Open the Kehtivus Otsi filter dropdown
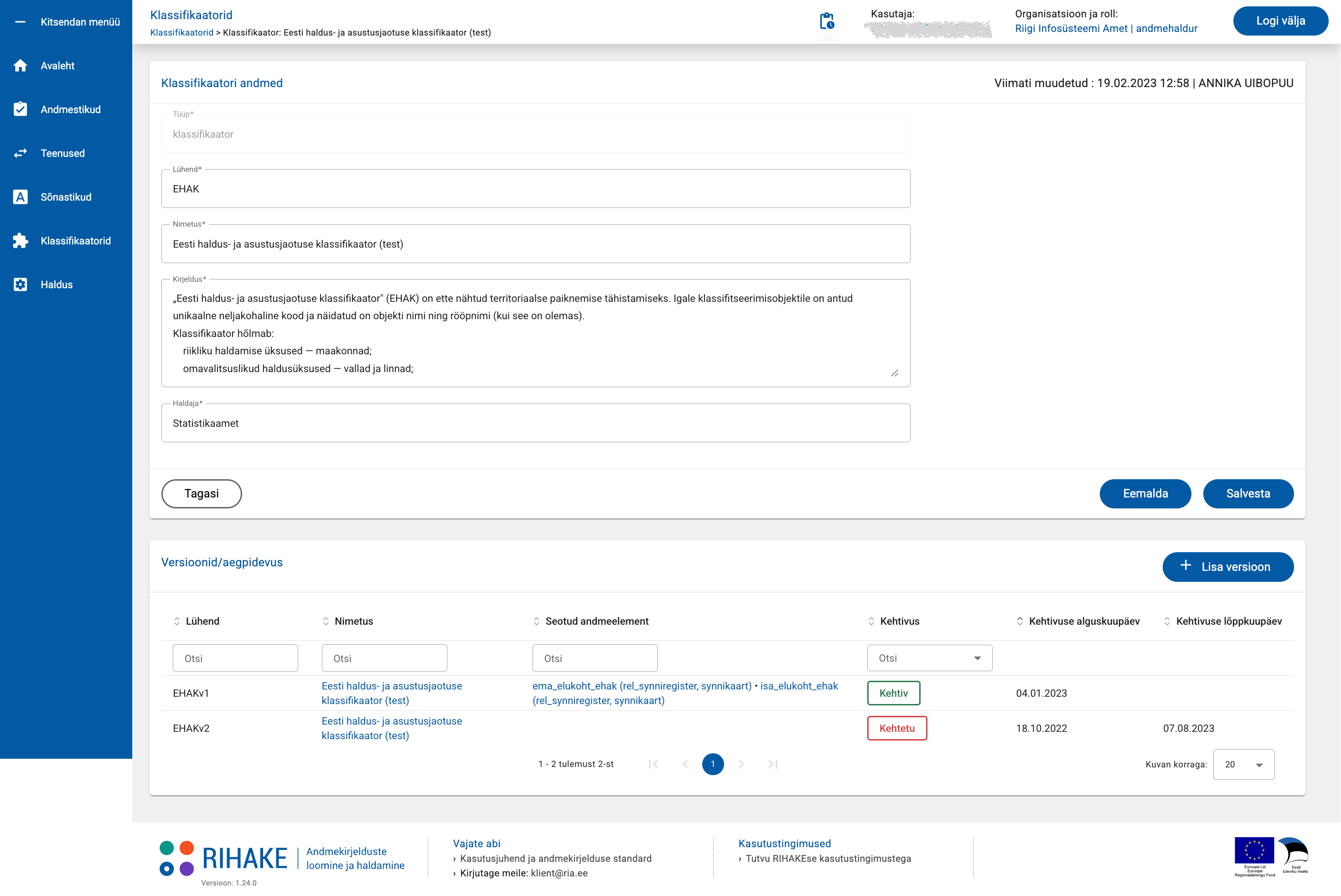This screenshot has width=1341, height=896. tap(930, 658)
